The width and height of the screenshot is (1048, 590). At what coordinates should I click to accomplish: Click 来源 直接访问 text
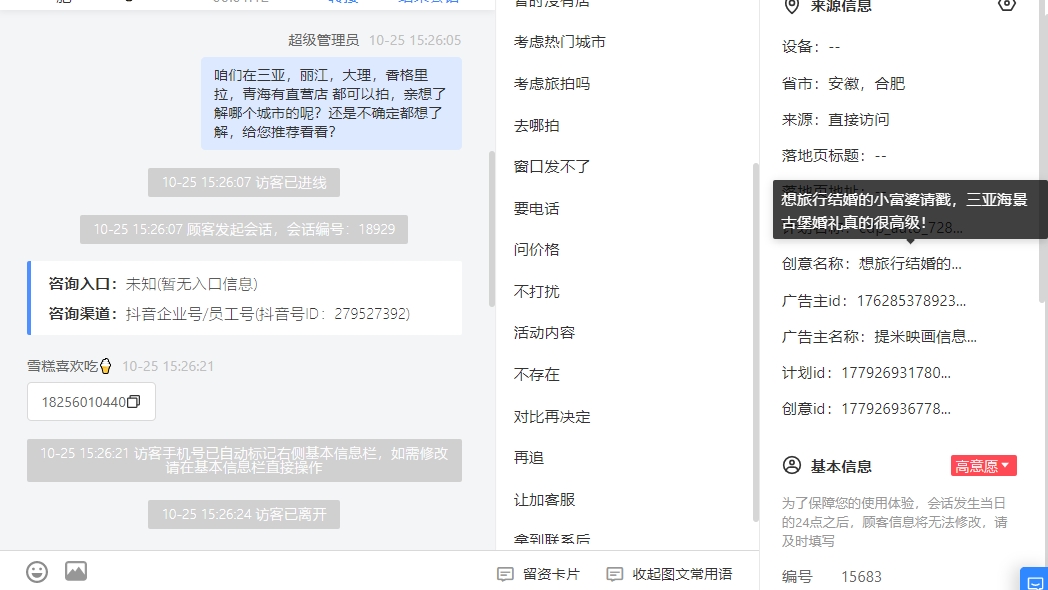coord(858,120)
